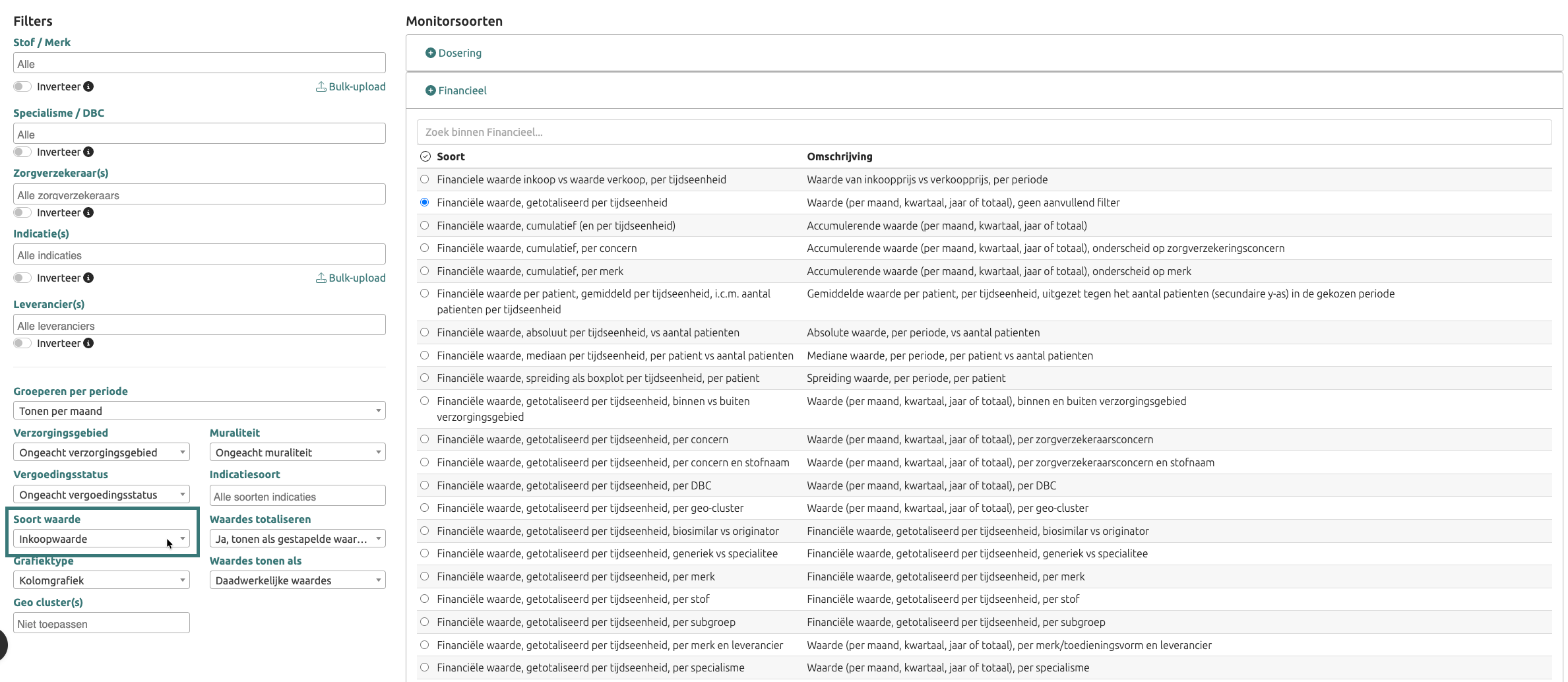
Task: Click the info icon beside Specialisme / DBC Inverteer
Action: pyautogui.click(x=88, y=152)
